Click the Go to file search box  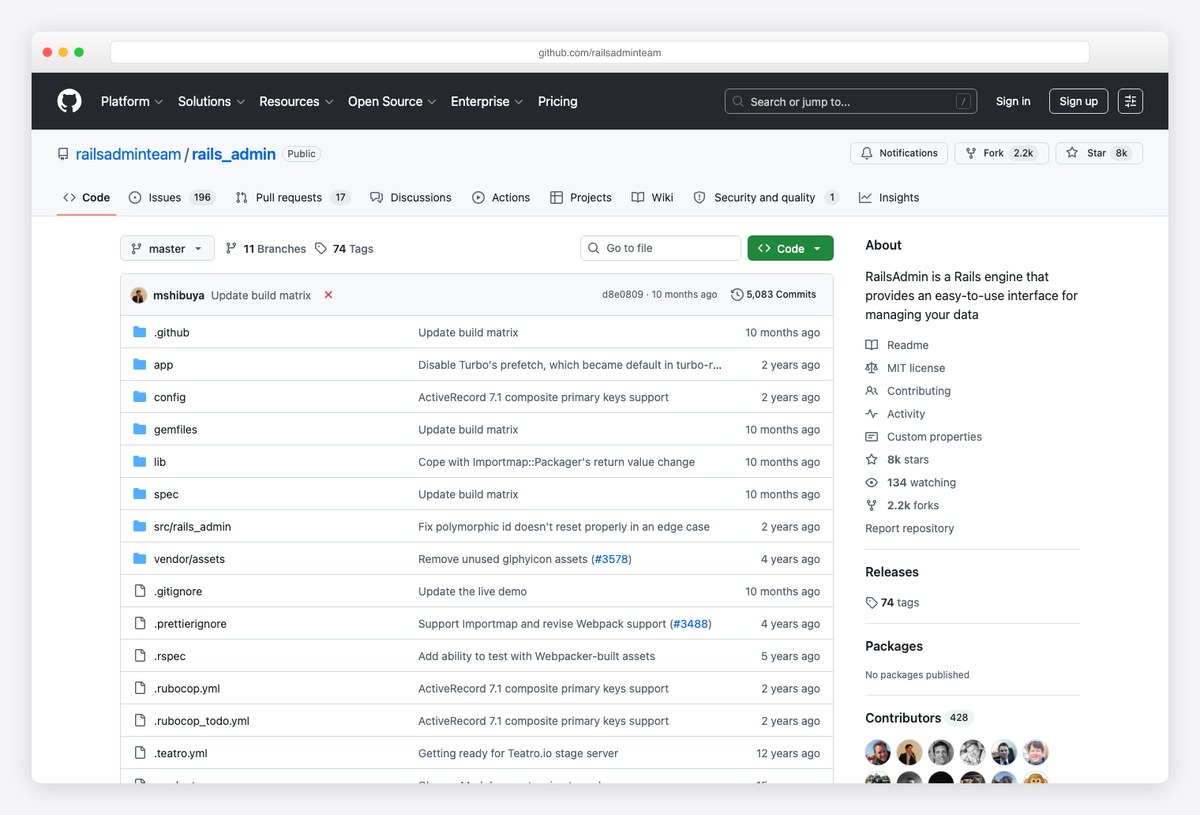(660, 248)
